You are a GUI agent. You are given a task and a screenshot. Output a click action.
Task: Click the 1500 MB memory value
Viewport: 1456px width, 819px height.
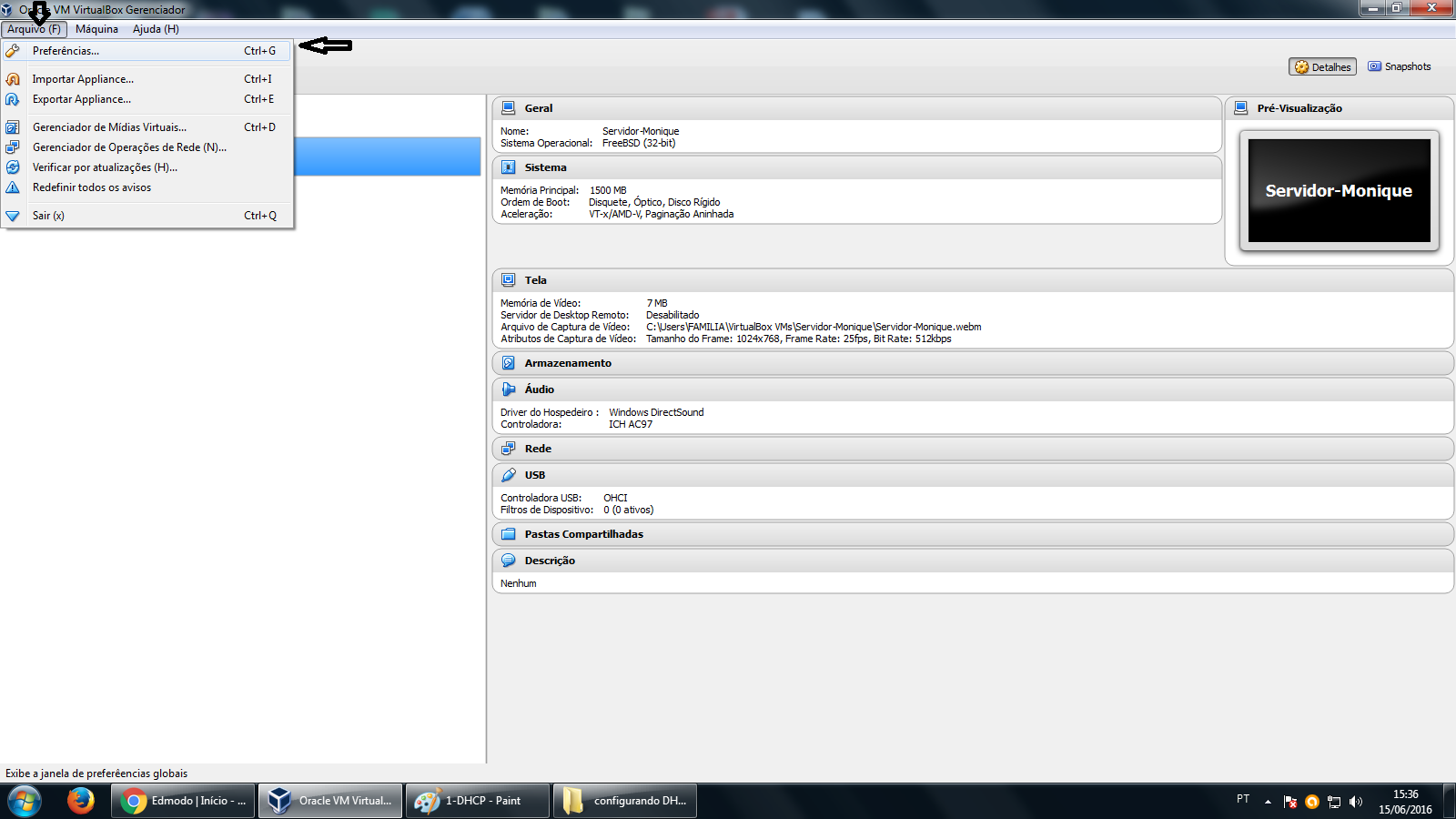[x=608, y=190]
